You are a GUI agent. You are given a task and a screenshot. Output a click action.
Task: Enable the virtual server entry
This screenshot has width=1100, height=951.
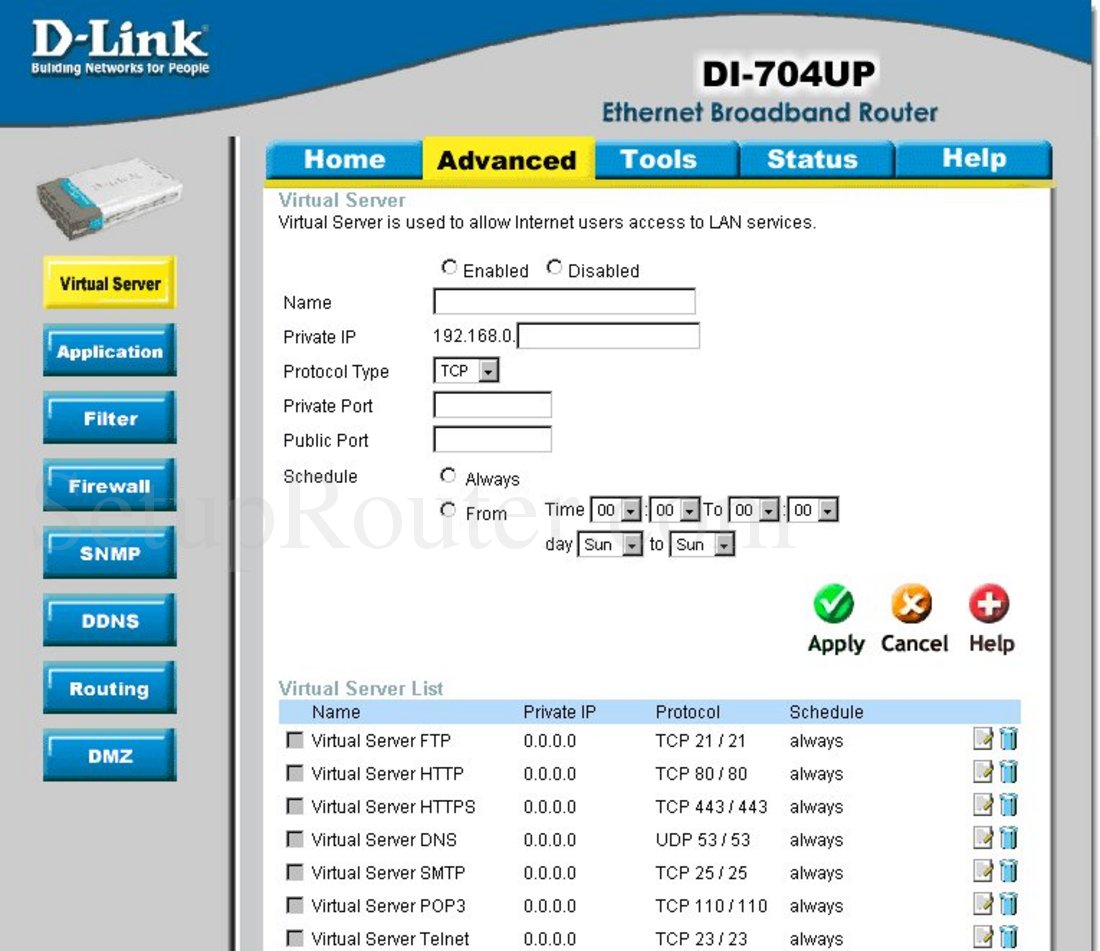pos(450,266)
